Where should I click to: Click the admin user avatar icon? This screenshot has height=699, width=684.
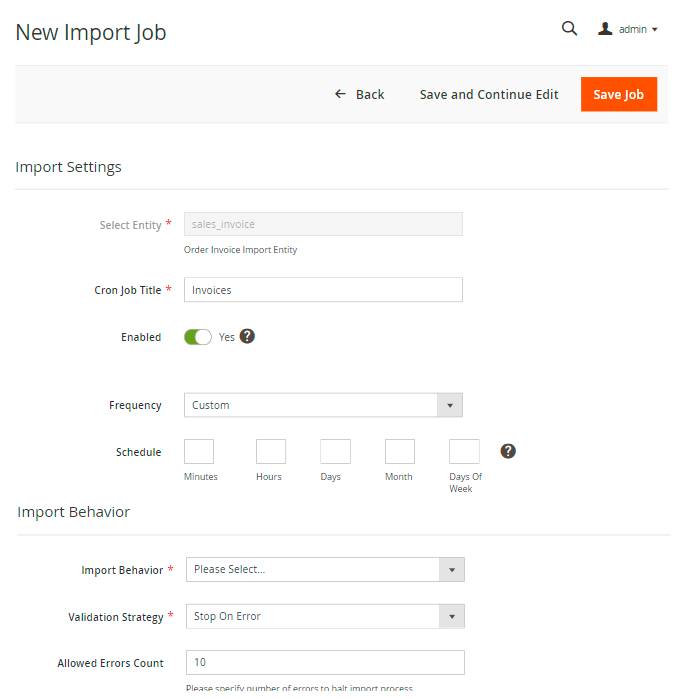605,29
